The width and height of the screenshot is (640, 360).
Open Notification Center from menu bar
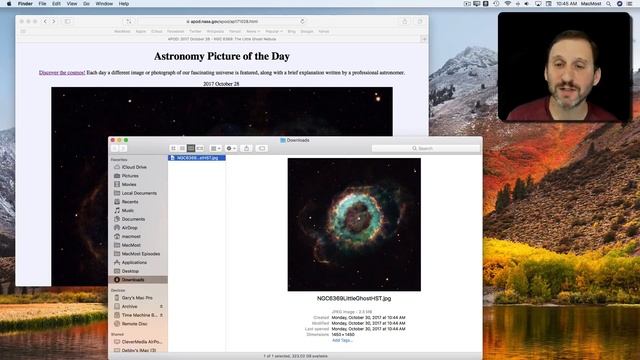tap(629, 4)
